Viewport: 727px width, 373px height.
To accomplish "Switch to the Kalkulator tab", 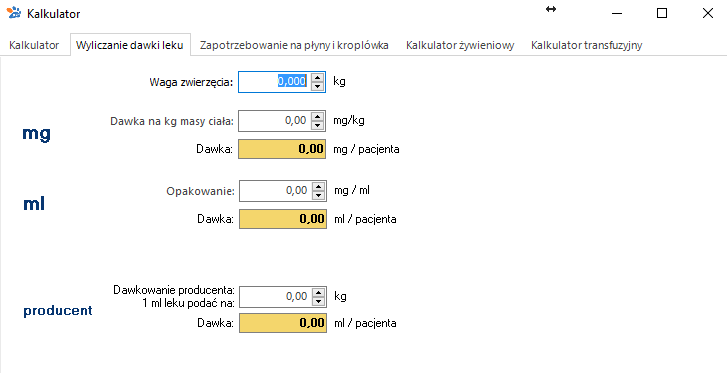I will [34, 45].
